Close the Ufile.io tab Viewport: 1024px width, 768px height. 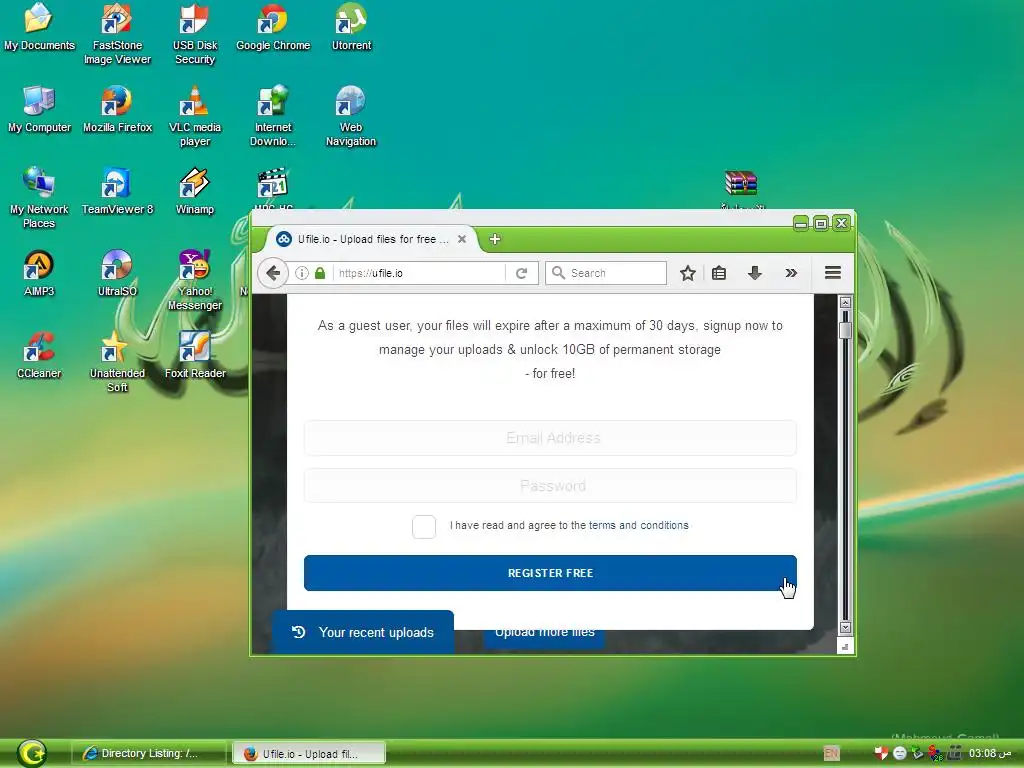click(462, 239)
